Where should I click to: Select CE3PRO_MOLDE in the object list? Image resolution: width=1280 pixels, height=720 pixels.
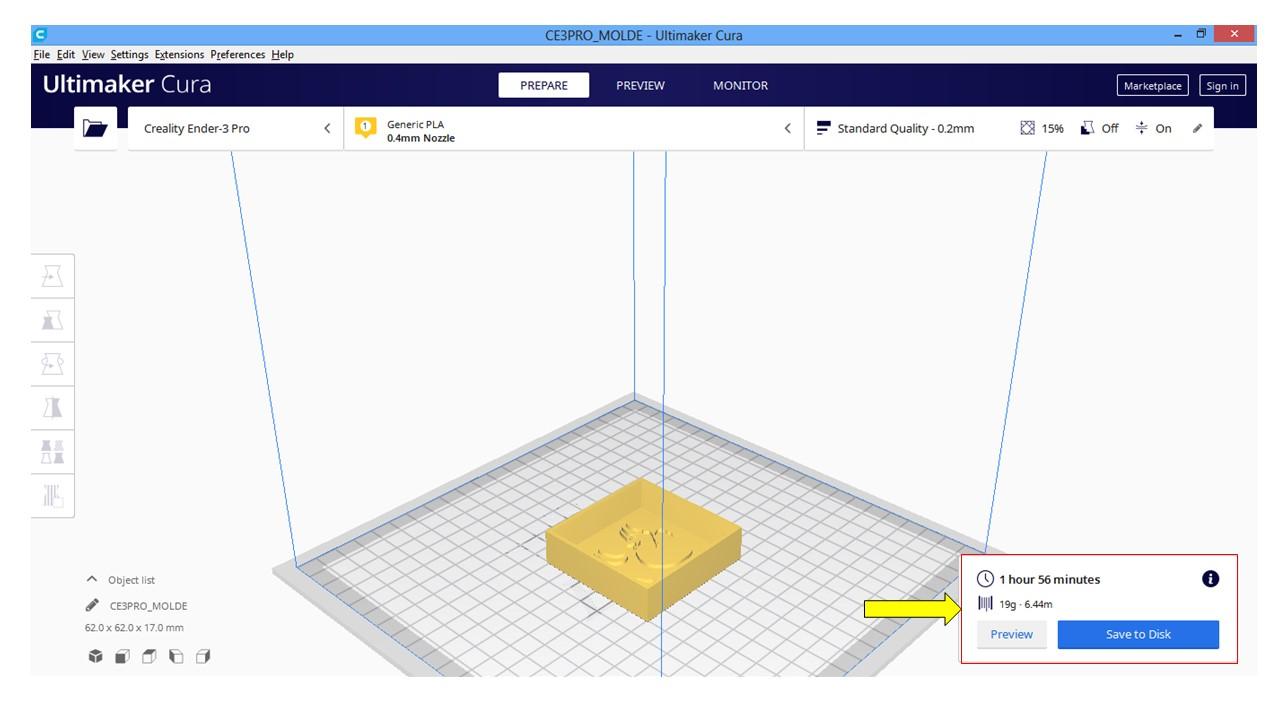[x=148, y=606]
